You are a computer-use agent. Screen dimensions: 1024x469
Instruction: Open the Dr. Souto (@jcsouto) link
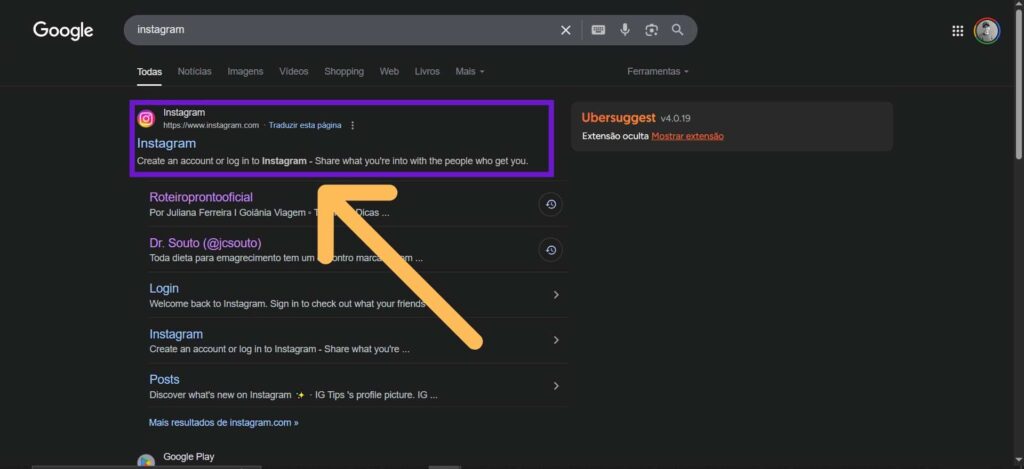point(205,243)
